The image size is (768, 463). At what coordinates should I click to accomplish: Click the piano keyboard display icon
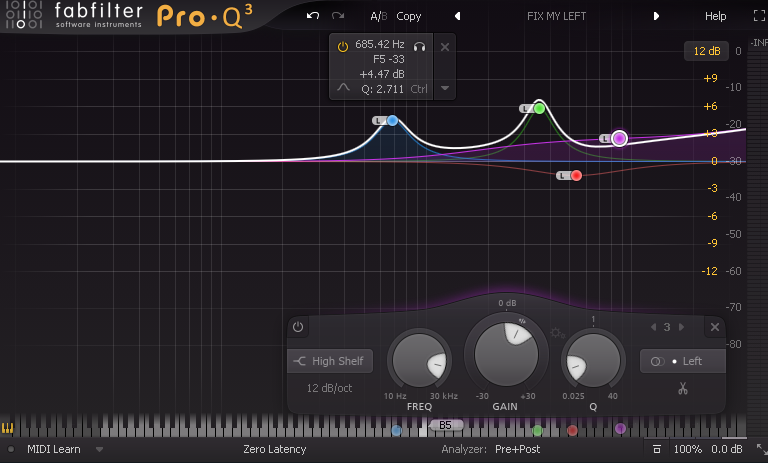(x=8, y=429)
